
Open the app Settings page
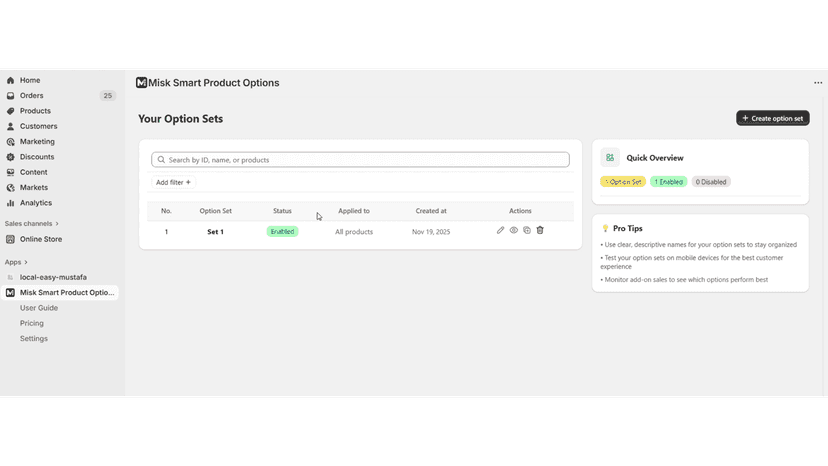(x=34, y=339)
